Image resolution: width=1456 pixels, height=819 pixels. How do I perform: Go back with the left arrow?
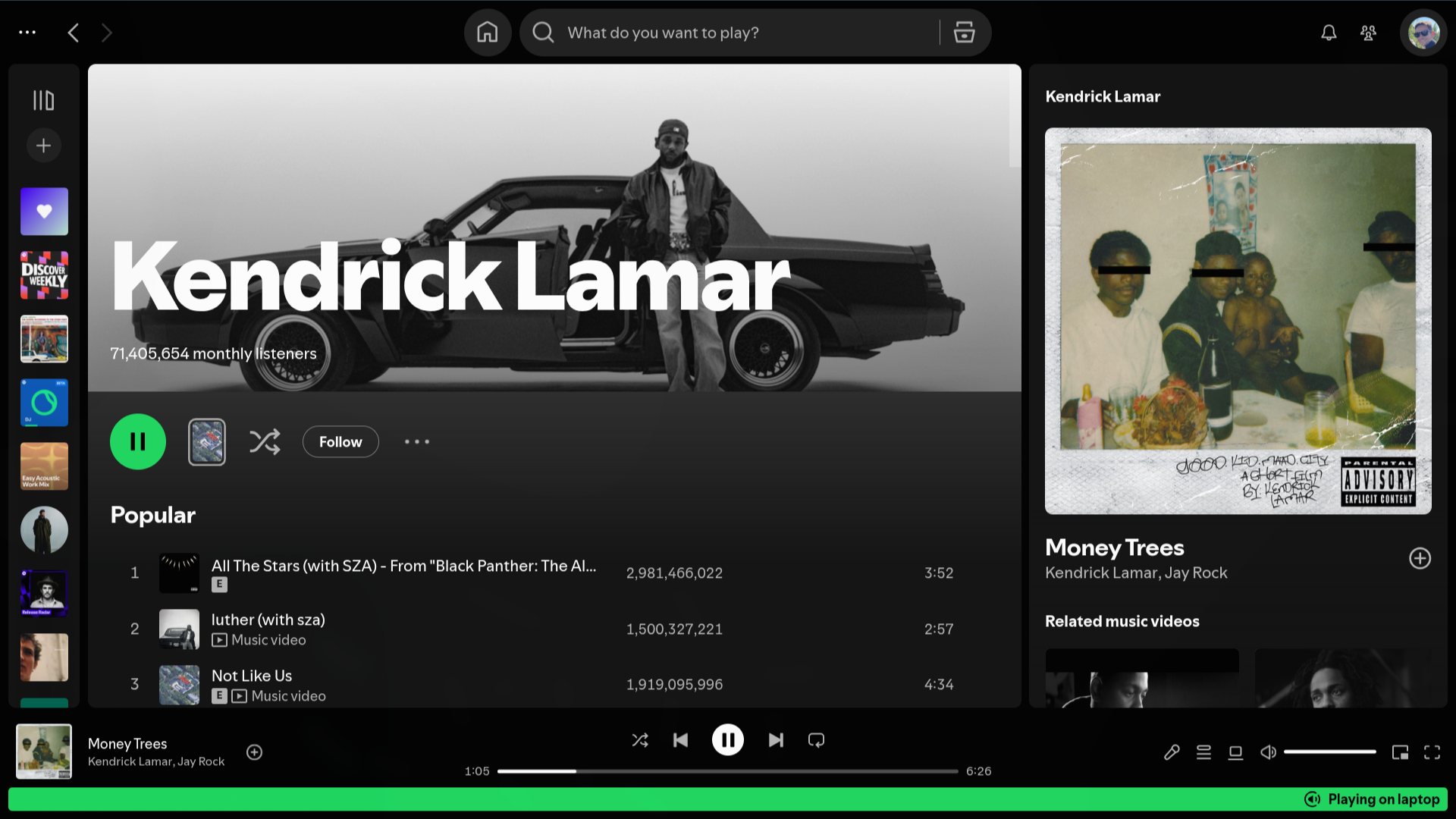tap(74, 33)
